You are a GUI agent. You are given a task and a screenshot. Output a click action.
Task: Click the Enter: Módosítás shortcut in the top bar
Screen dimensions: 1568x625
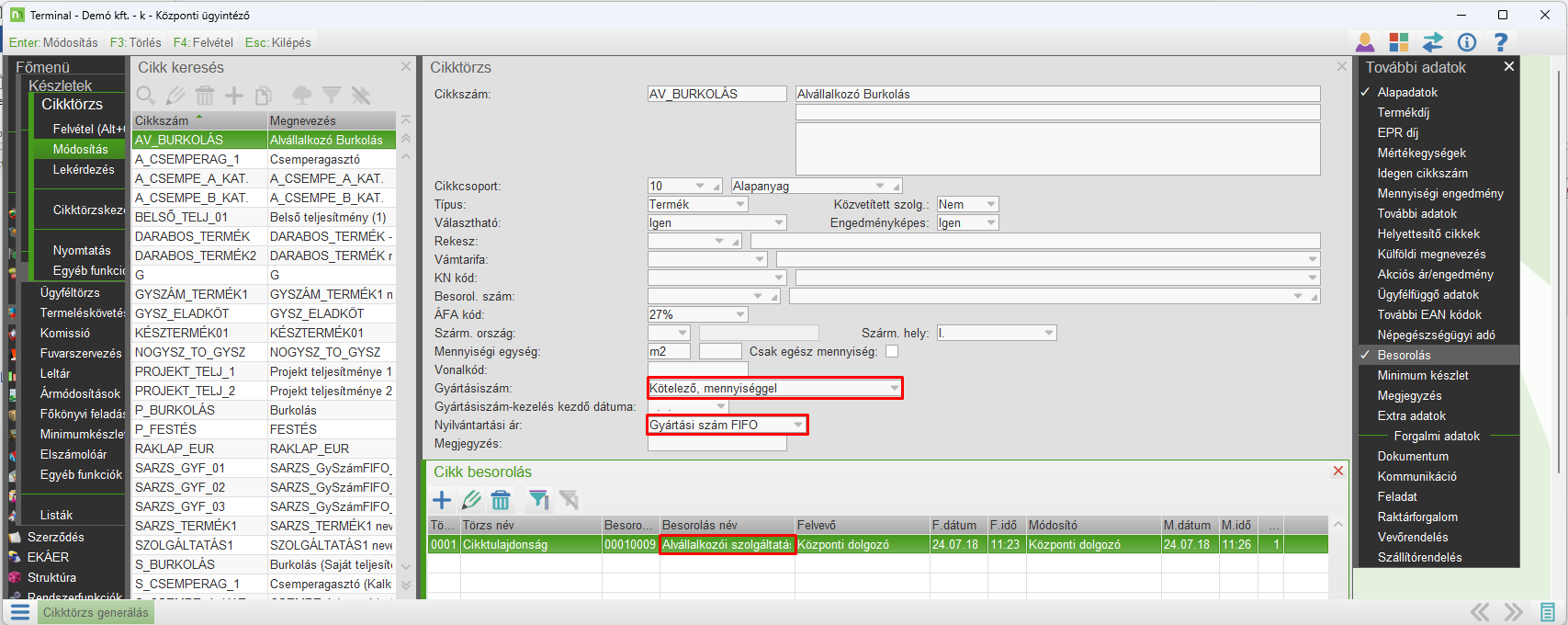coord(53,42)
